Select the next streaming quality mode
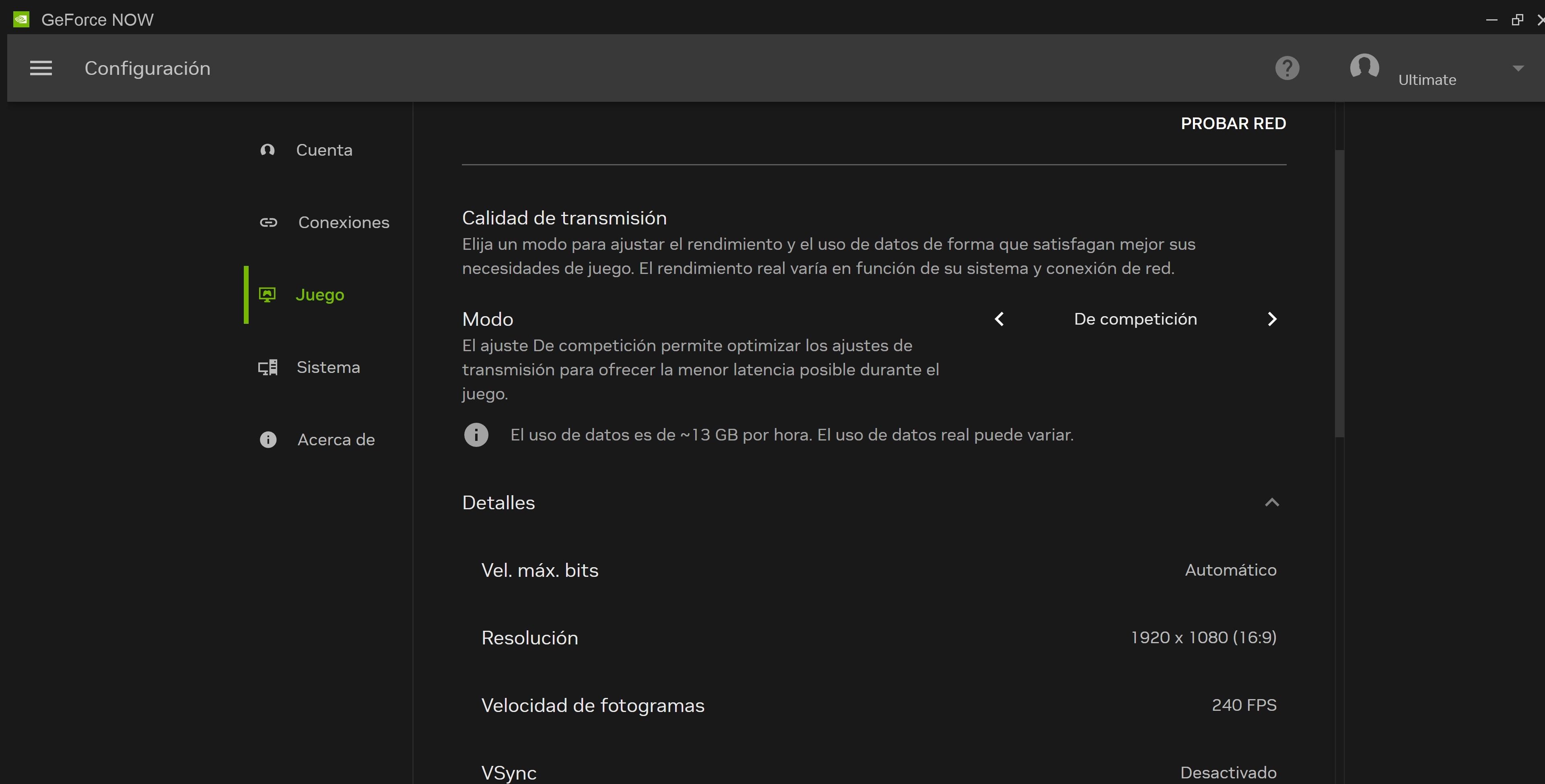This screenshot has width=1545, height=784. (x=1272, y=319)
